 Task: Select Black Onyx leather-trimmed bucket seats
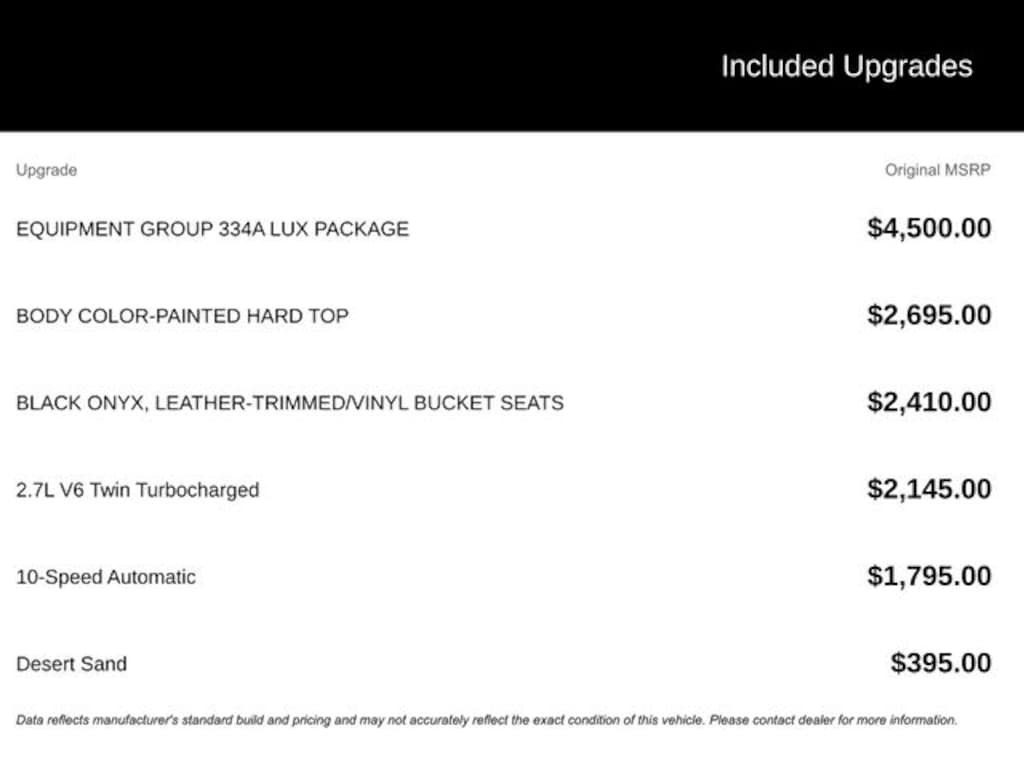tap(290, 403)
